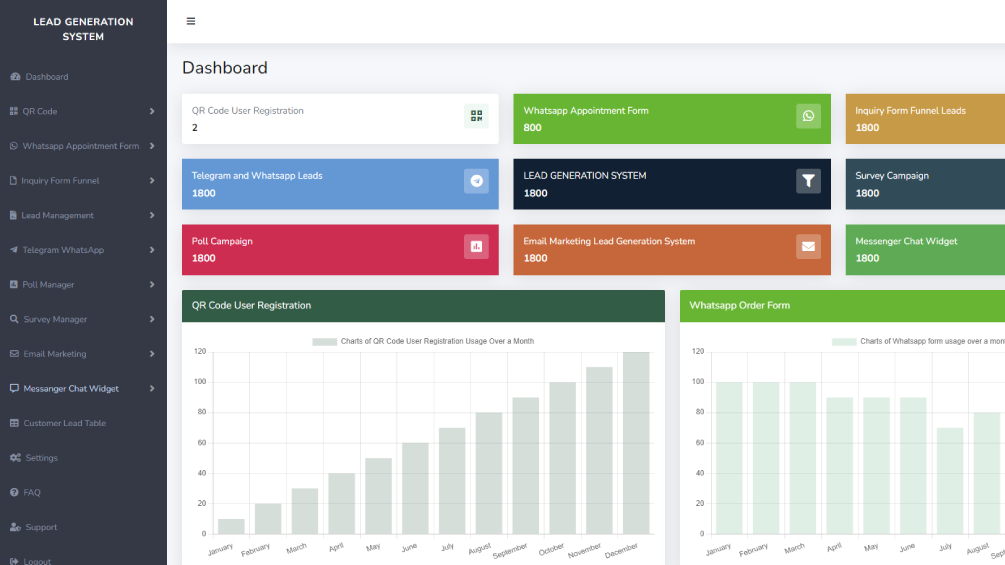This screenshot has width=1005, height=565.
Task: Click the July bar in Whatsapp Order Form chart
Action: tap(950, 481)
